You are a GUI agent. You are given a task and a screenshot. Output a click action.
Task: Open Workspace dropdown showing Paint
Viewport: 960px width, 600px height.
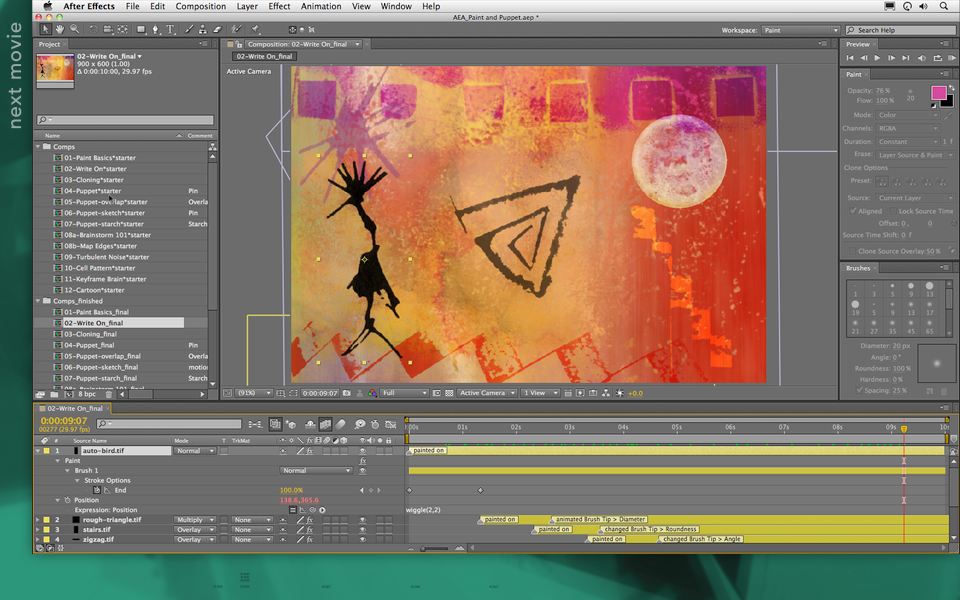point(800,30)
